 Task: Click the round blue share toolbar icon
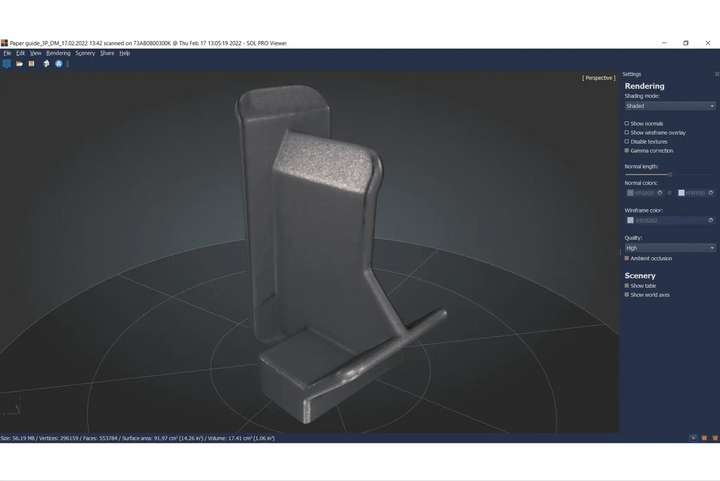tap(59, 64)
